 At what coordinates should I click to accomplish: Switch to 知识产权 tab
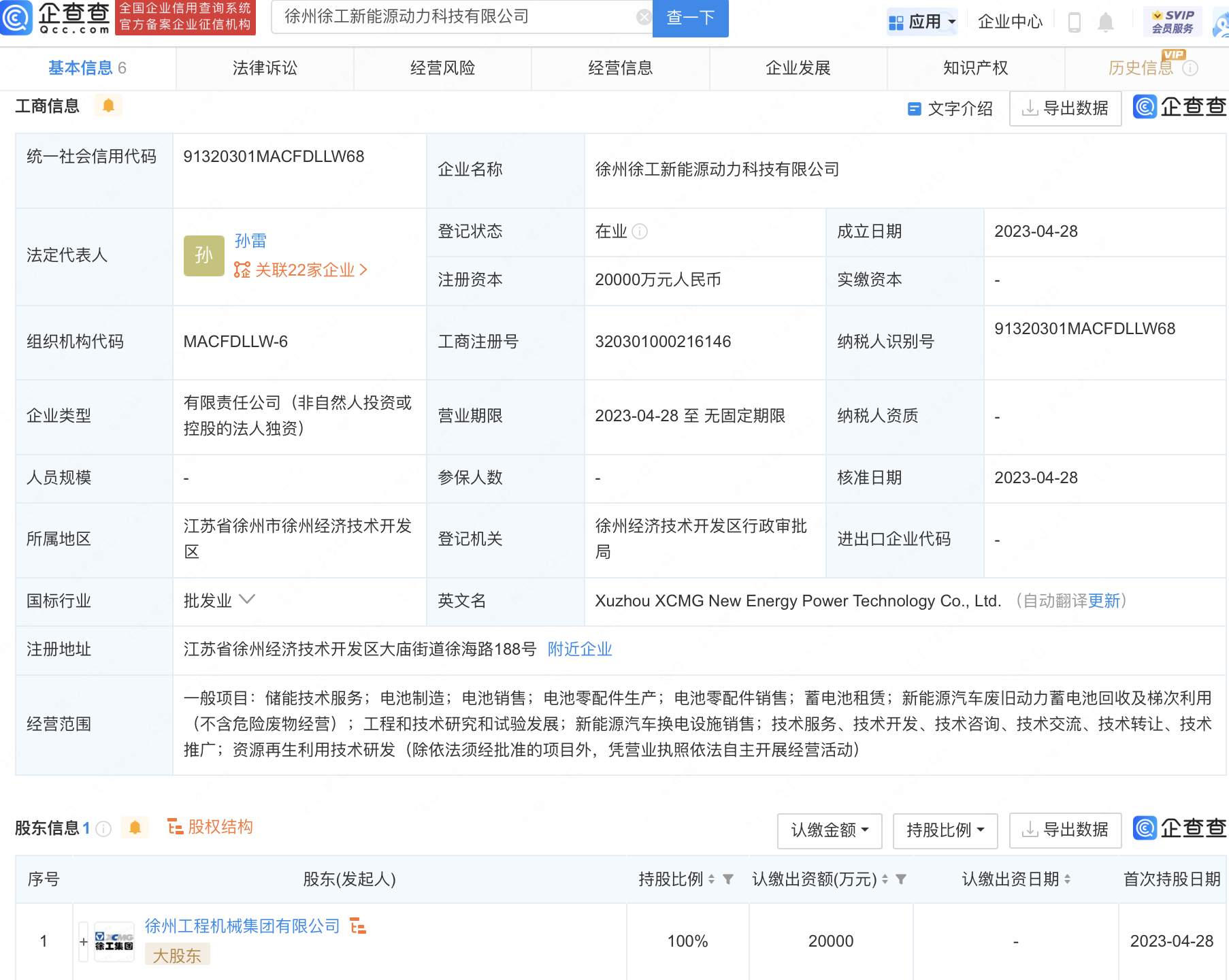pos(975,68)
